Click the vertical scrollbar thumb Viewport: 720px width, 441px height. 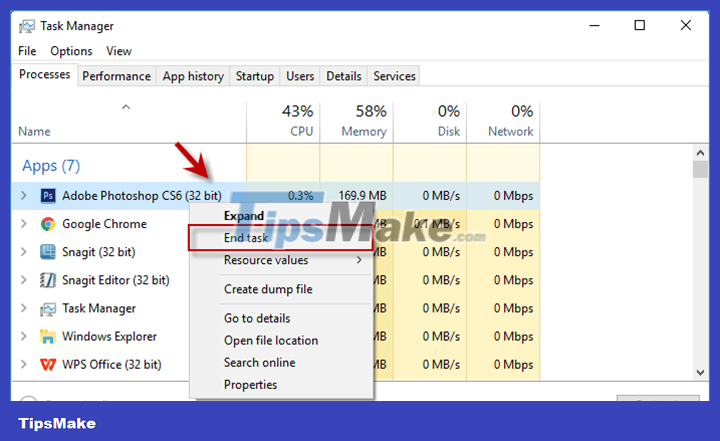pos(700,169)
